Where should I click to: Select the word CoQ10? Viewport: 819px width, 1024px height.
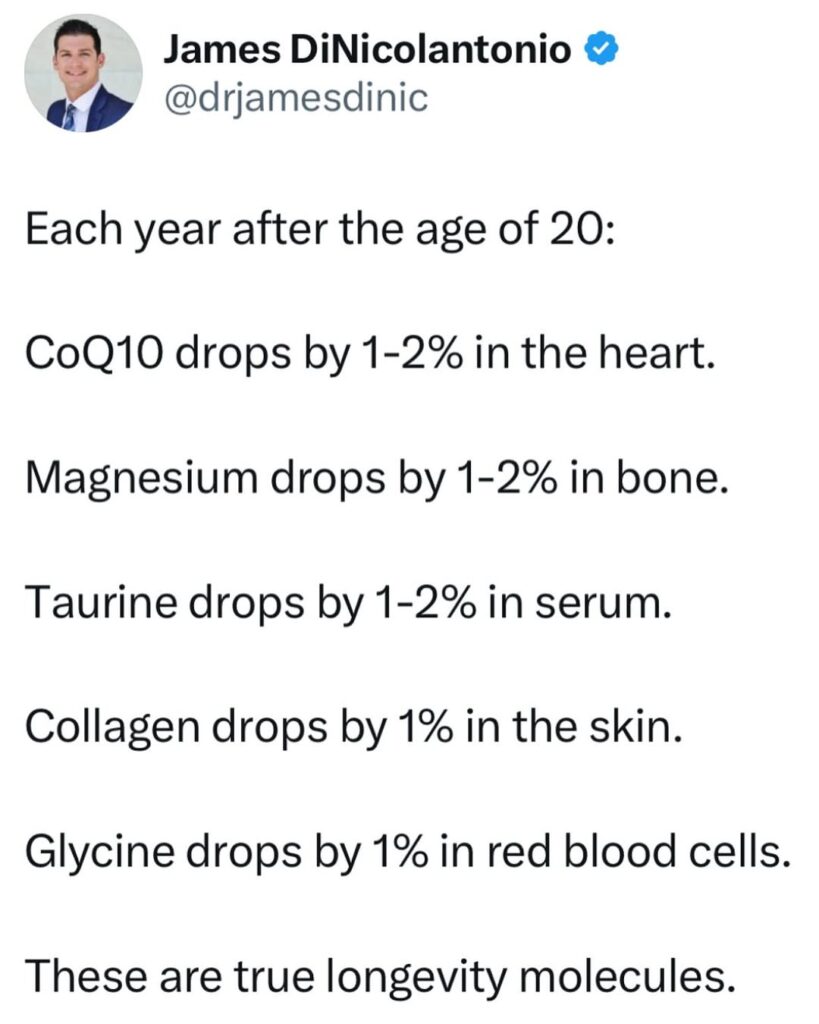[93, 353]
